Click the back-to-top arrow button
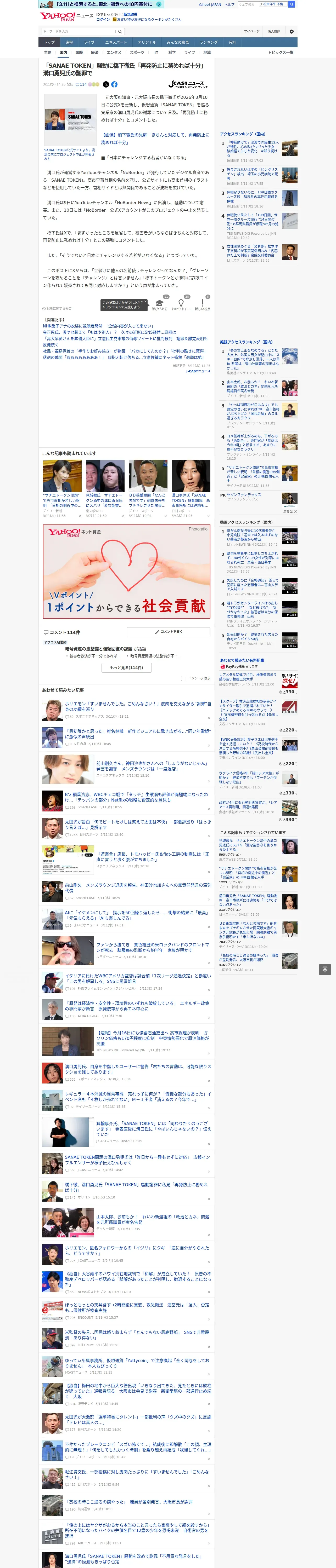The width and height of the screenshot is (336, 1568). 325,969
